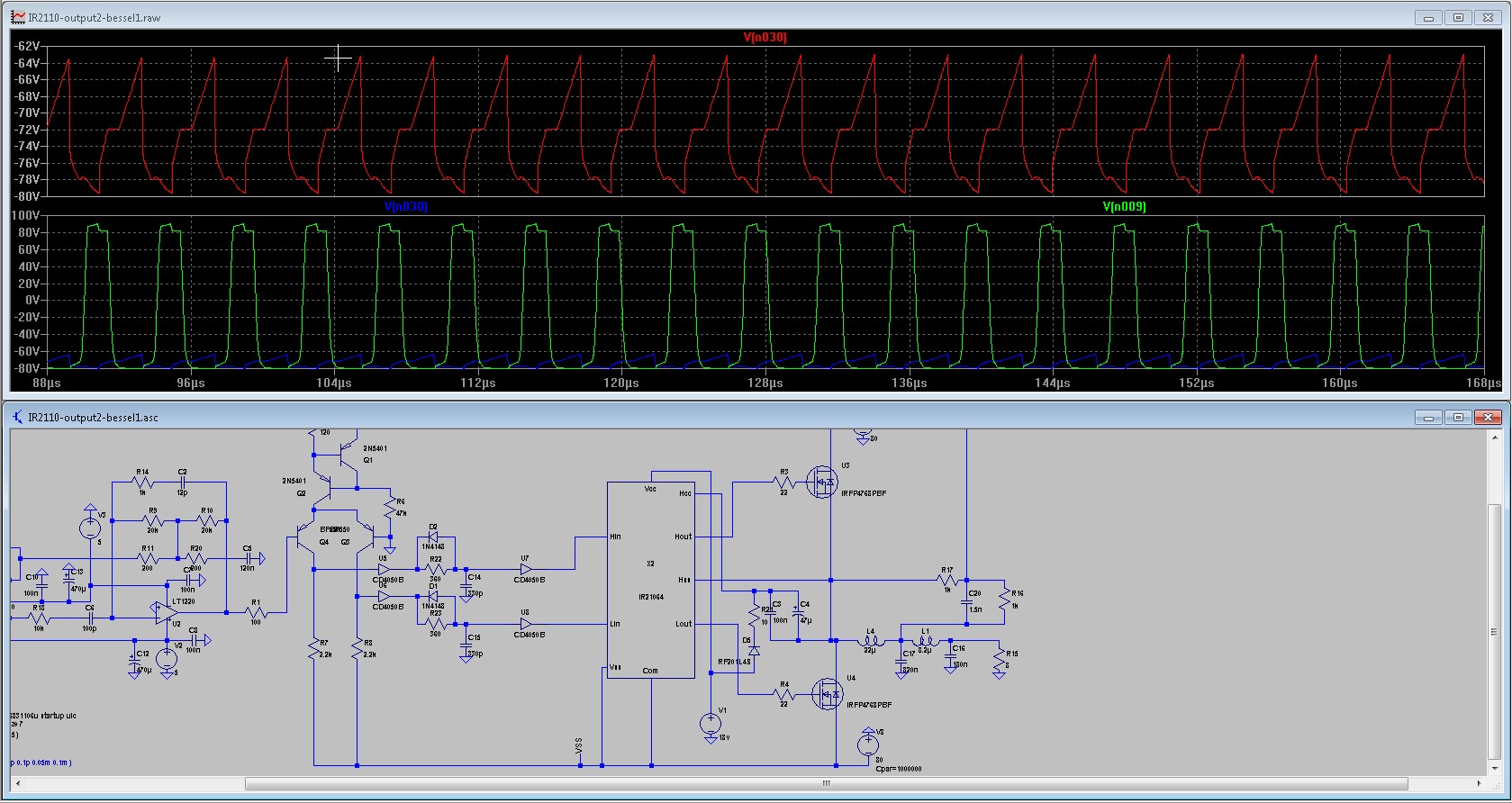The width and height of the screenshot is (1512, 803).
Task: Click resistor R7 2.2k symbol
Action: click(314, 648)
